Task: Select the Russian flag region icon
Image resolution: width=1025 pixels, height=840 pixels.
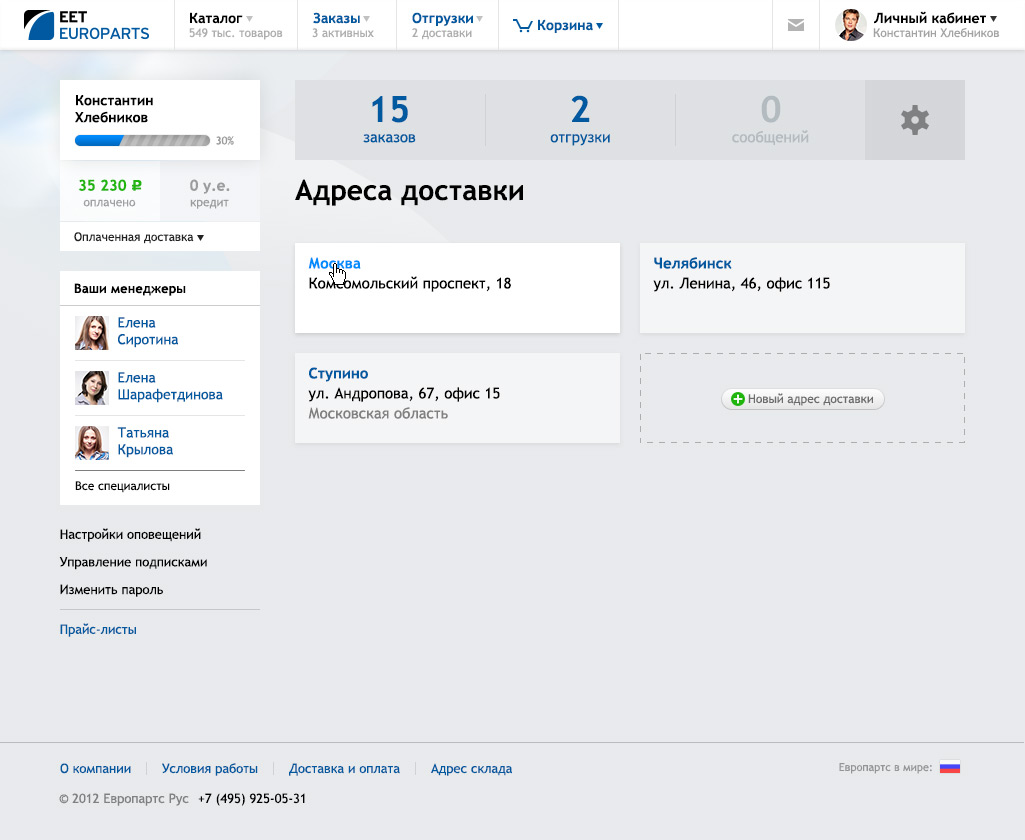Action: pos(949,768)
